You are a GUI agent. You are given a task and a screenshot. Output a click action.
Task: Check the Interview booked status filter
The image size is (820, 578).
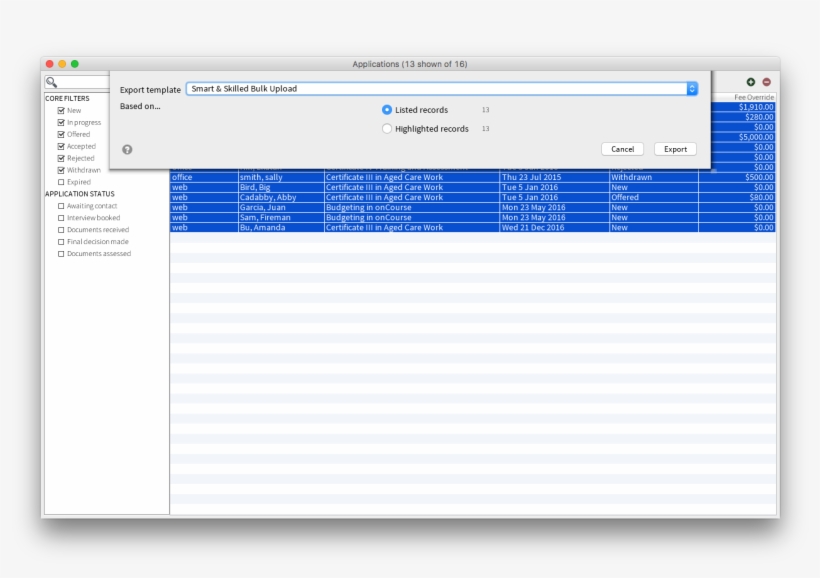pos(61,217)
